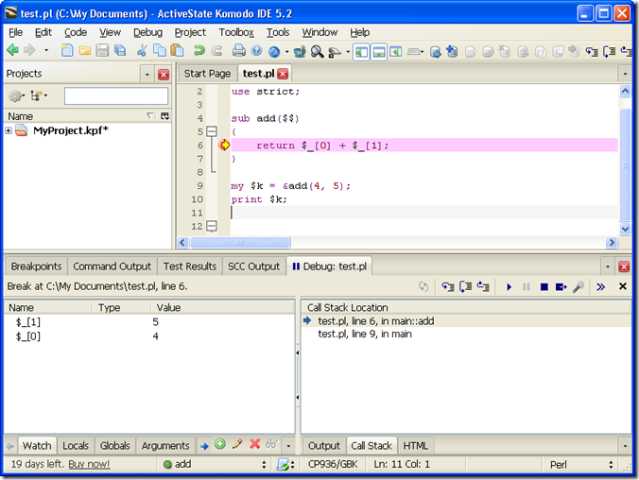Select the Globals variables tab
This screenshot has height=480, width=639.
point(115,446)
